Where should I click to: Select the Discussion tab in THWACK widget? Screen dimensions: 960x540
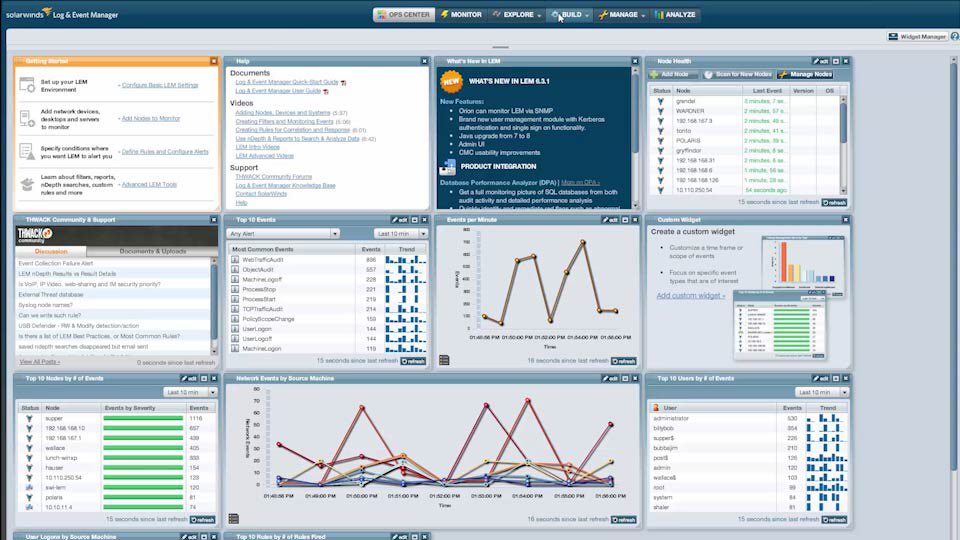(x=51, y=251)
